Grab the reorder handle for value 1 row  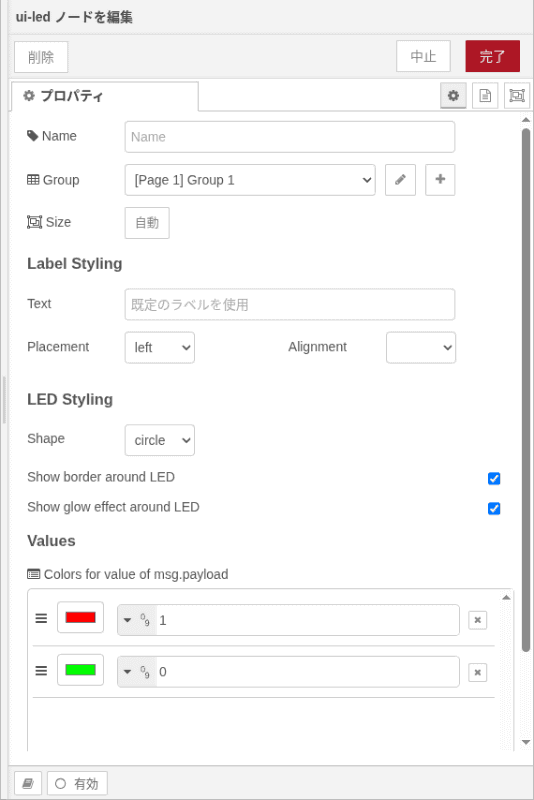point(41,618)
